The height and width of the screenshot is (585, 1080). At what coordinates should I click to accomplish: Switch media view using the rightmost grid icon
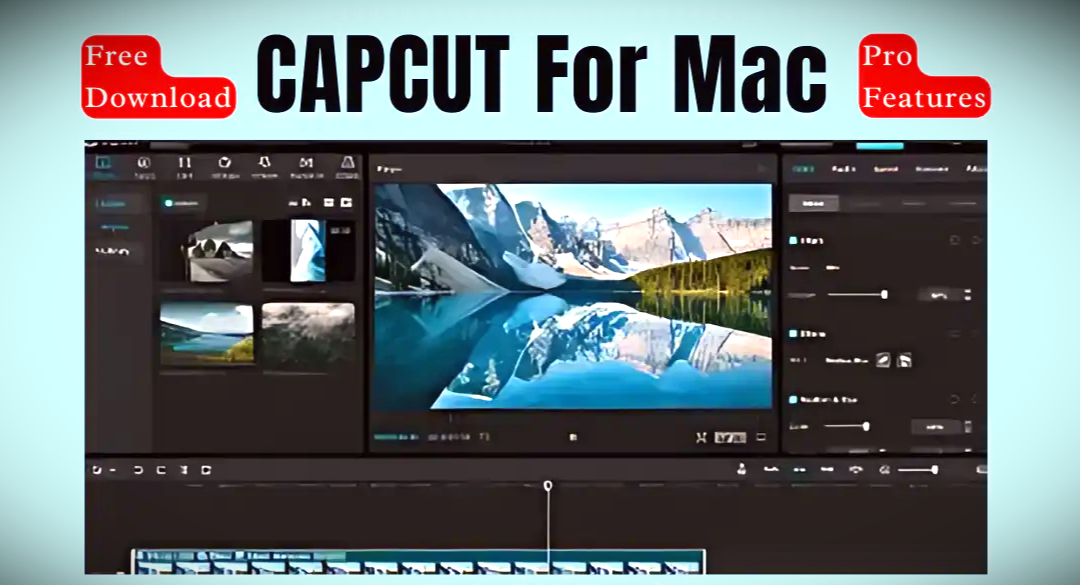click(x=346, y=203)
